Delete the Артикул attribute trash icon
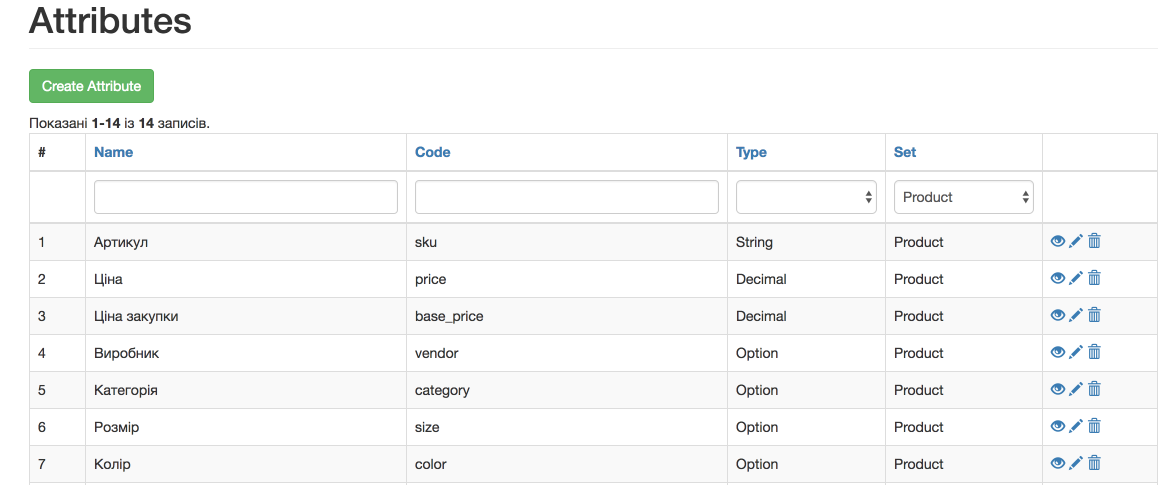1174x485 pixels. pos(1094,241)
